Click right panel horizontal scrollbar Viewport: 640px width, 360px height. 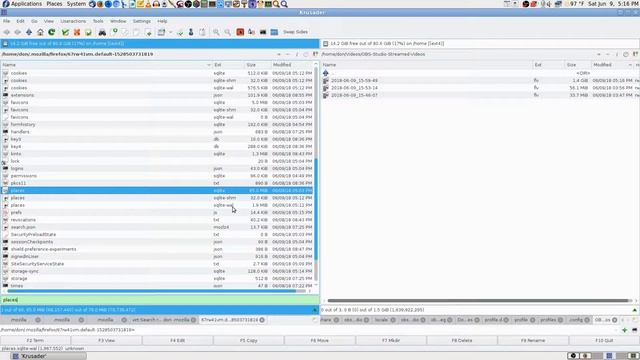pos(478,301)
